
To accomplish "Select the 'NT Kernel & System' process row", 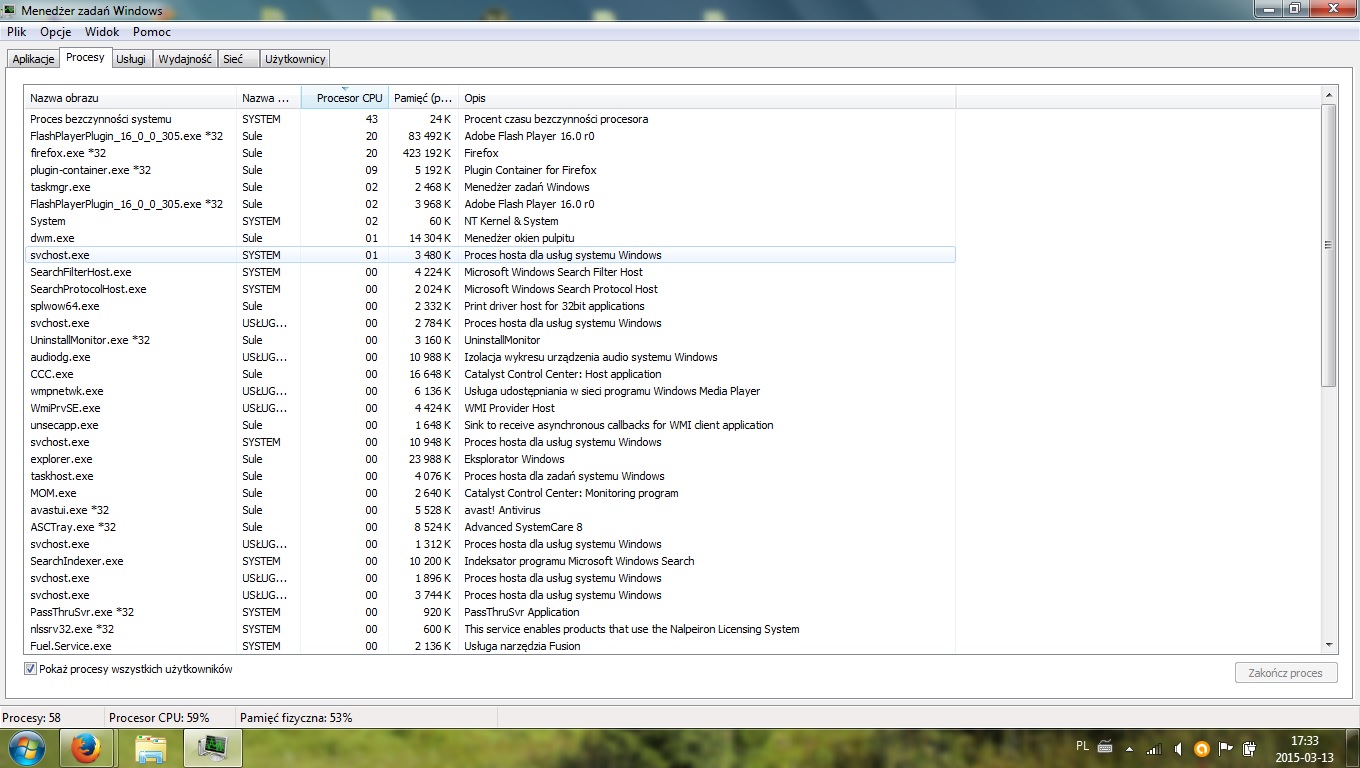I will tap(490, 221).
